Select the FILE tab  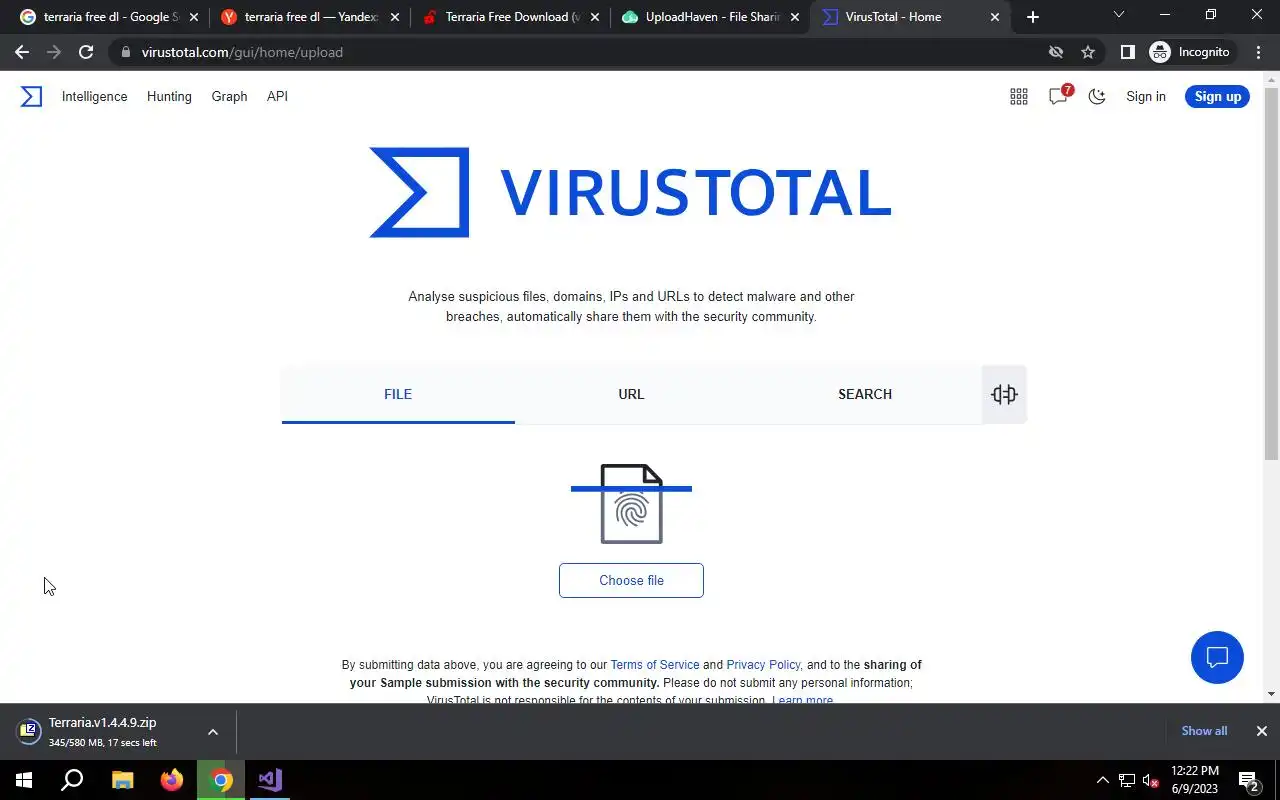point(398,394)
